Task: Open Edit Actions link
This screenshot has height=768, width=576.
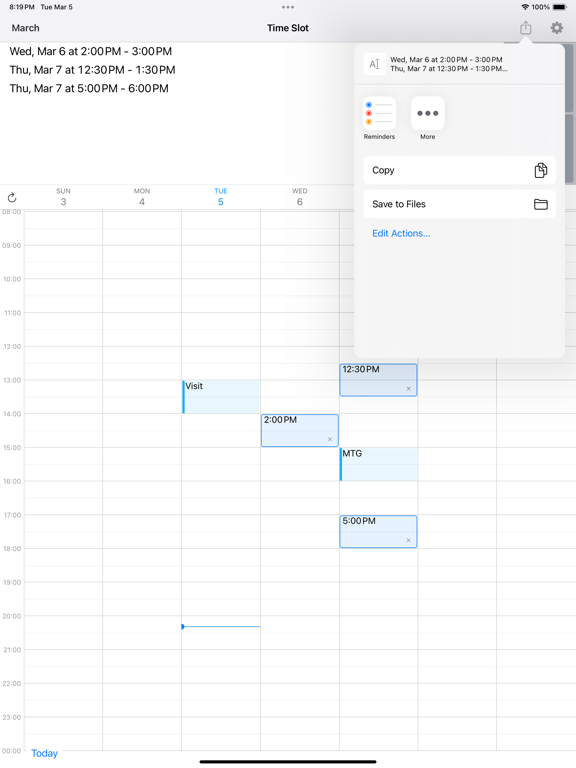Action: 401,234
